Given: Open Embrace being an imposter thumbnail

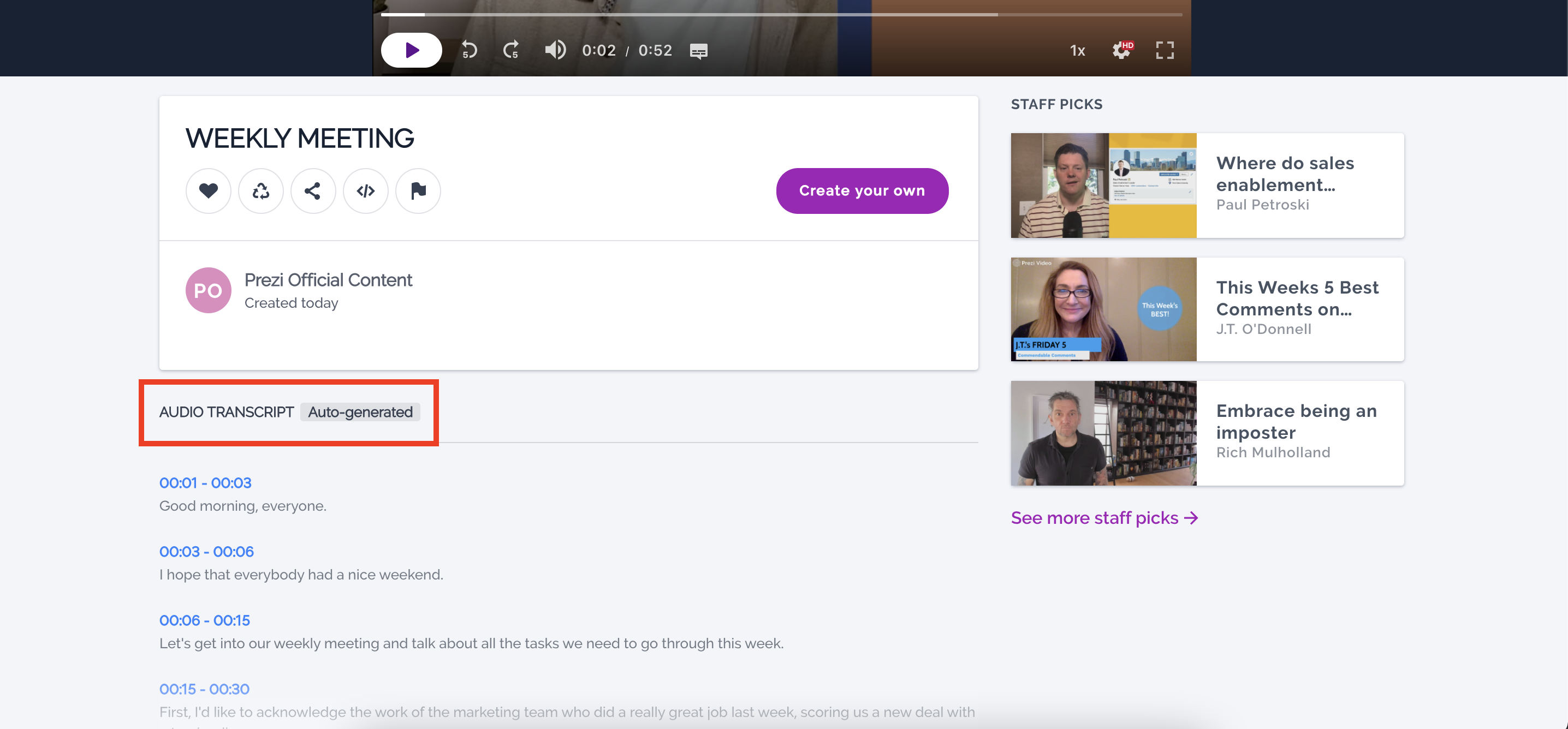Looking at the screenshot, I should [x=1103, y=433].
